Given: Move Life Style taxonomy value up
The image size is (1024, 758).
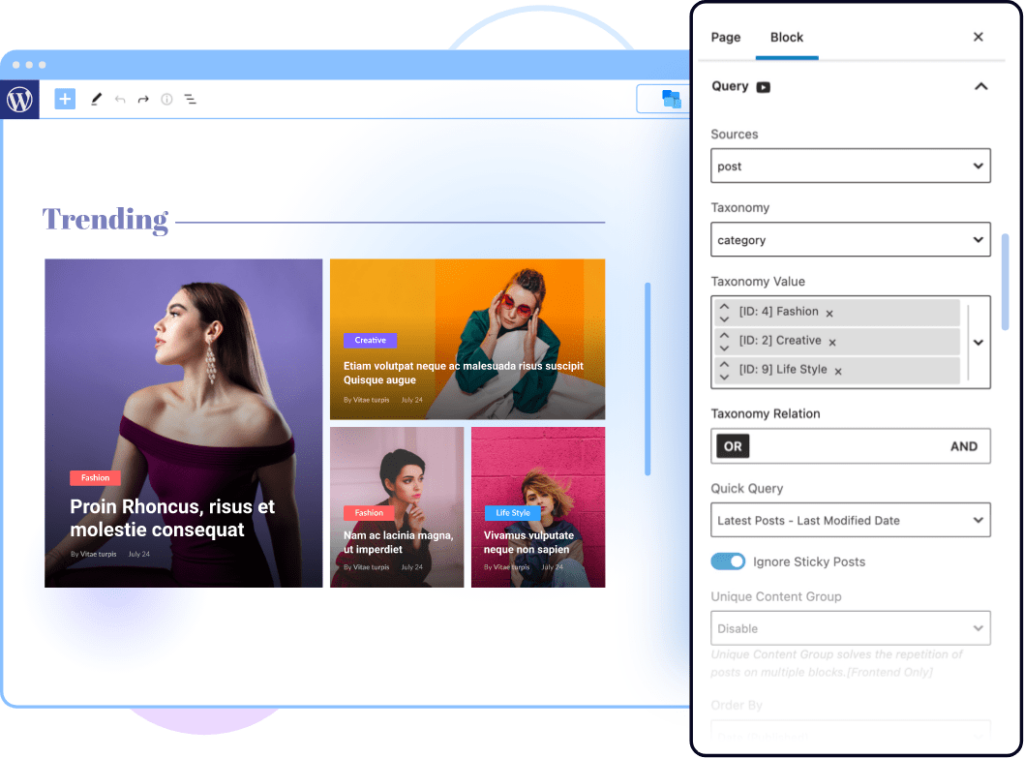Looking at the screenshot, I should point(724,364).
